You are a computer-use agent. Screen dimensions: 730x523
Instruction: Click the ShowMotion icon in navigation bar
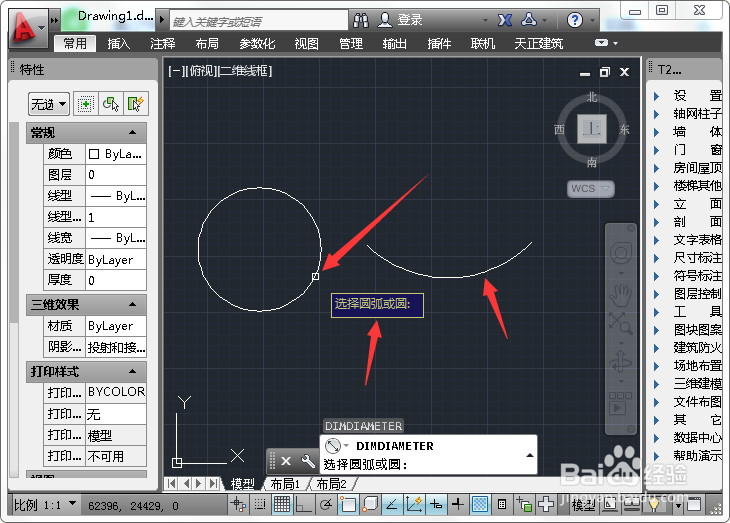(x=621, y=403)
